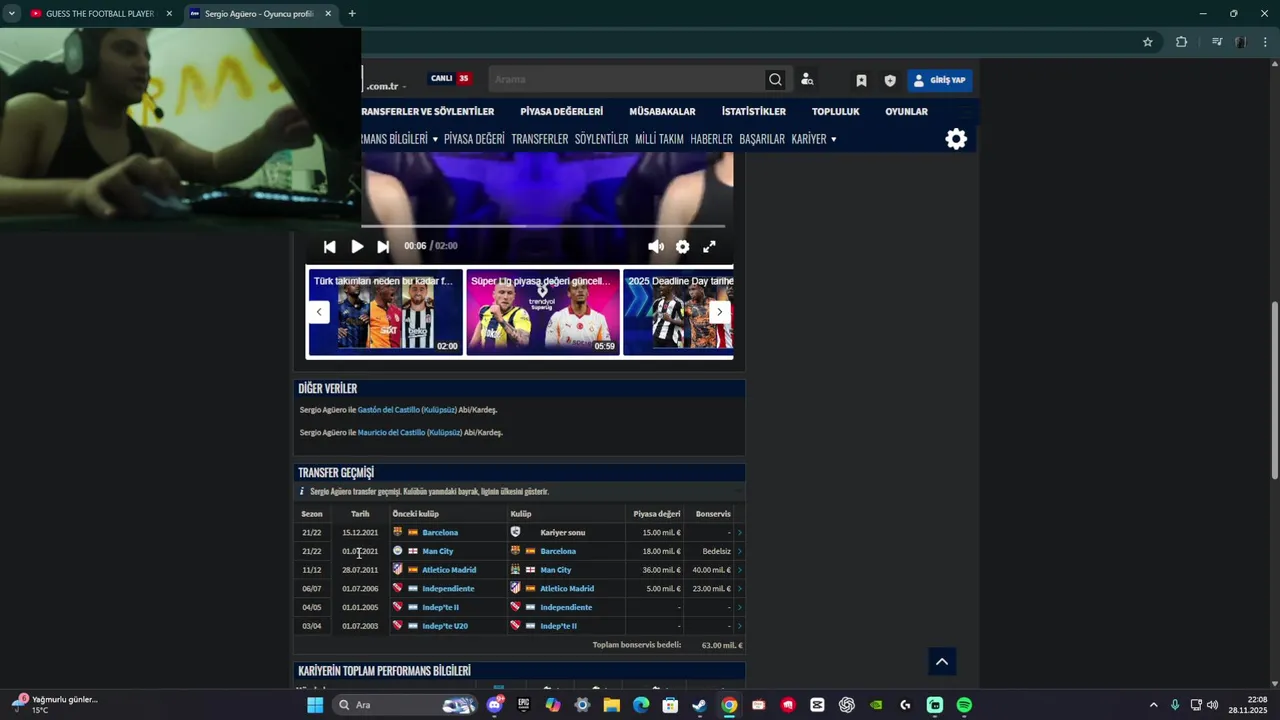Open OYUNLAR menu
The image size is (1280, 720).
point(906,112)
